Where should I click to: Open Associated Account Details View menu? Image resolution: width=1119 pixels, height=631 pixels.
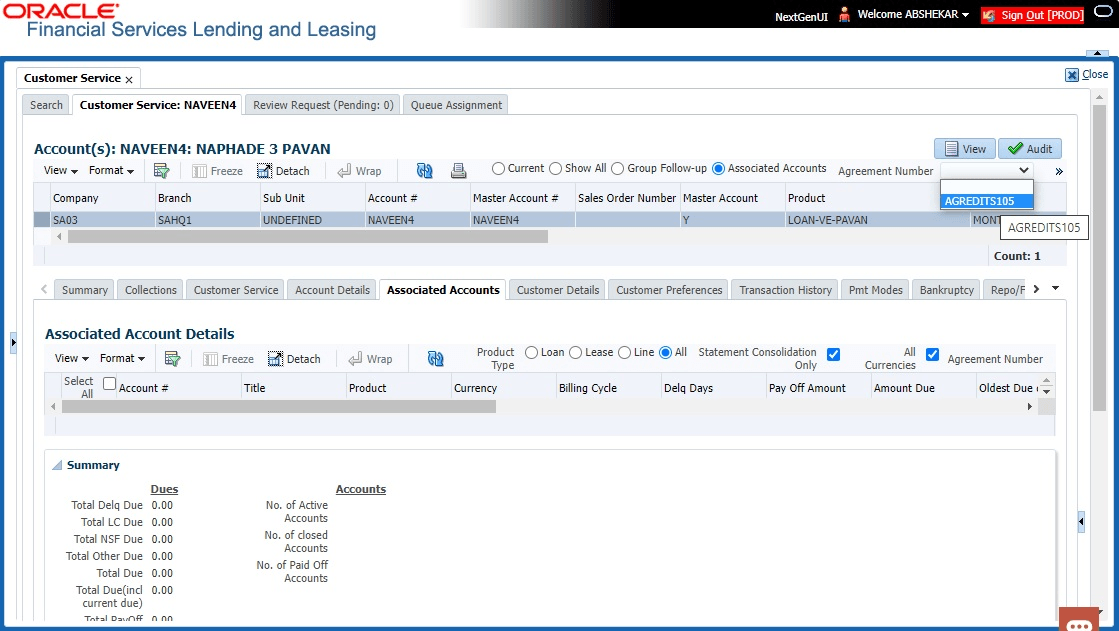pos(71,358)
